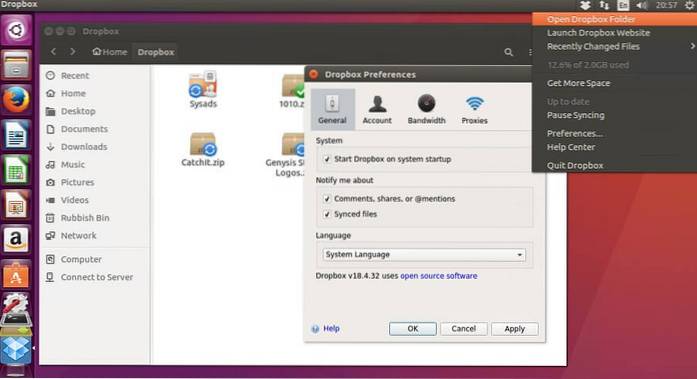Image resolution: width=697 pixels, height=379 pixels.
Task: Expand Recently Changed Files submenu
Action: (x=615, y=46)
